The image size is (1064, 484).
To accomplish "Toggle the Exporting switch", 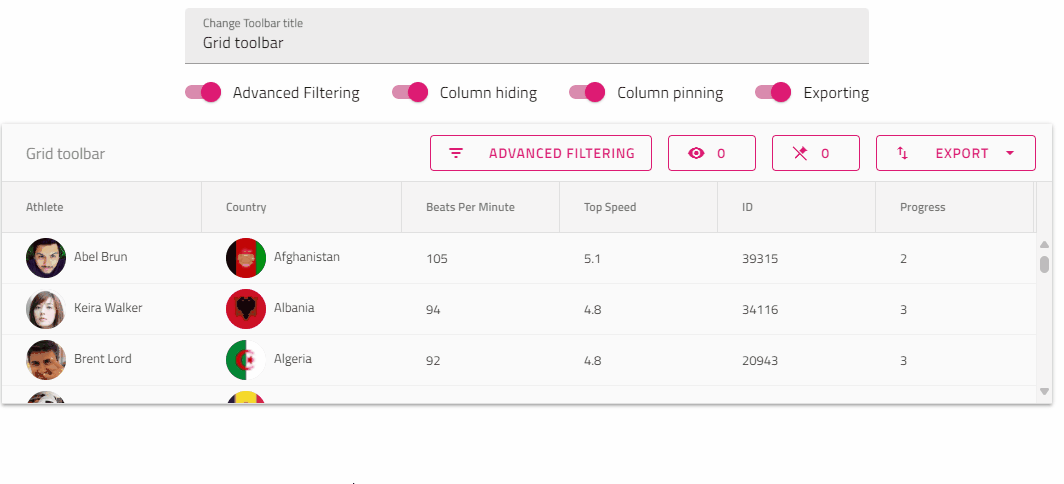I will coord(773,92).
